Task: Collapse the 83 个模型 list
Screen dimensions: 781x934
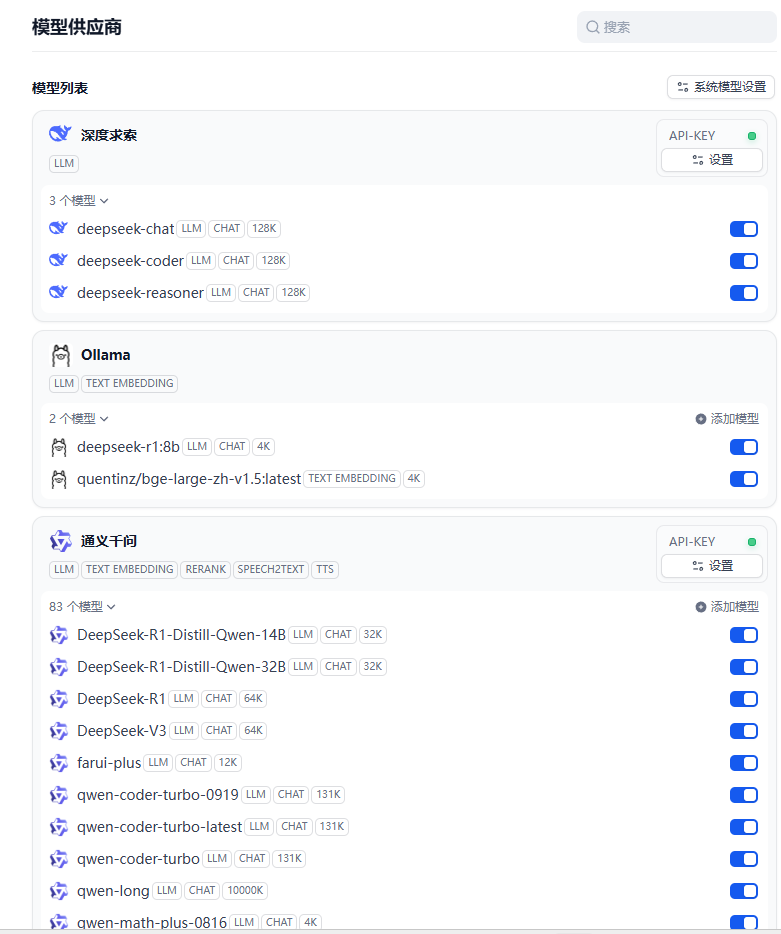Action: tap(82, 607)
